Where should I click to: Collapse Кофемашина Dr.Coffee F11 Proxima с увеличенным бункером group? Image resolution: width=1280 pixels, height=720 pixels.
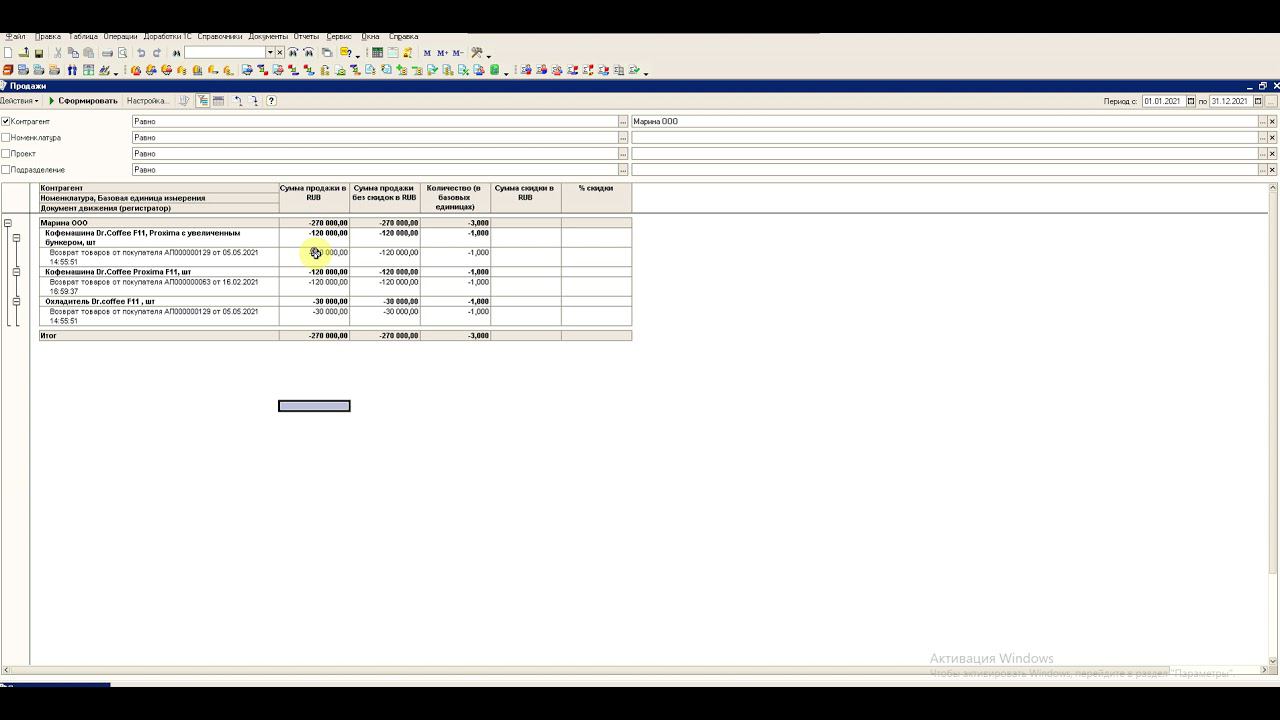[x=16, y=238]
